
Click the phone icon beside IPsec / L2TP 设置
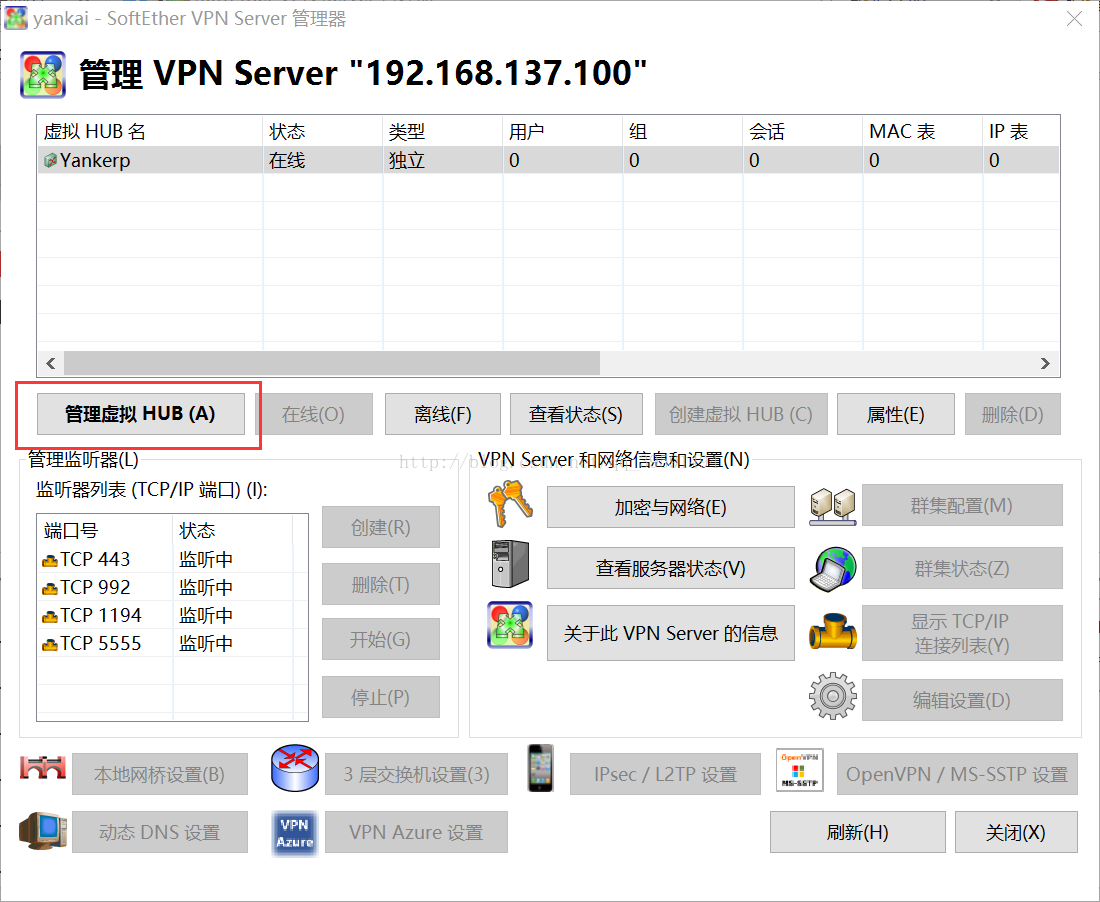(x=540, y=772)
